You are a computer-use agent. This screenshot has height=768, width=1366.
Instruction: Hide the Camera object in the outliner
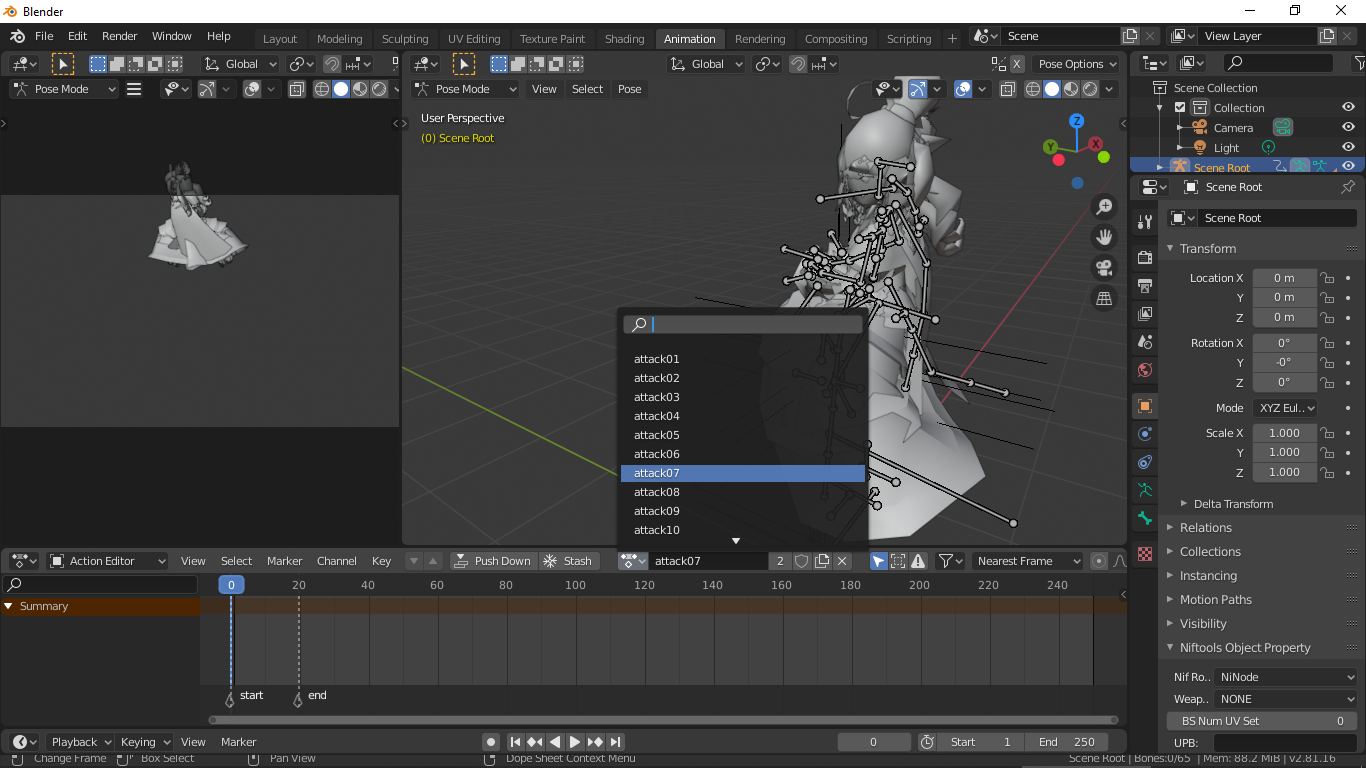1349,128
